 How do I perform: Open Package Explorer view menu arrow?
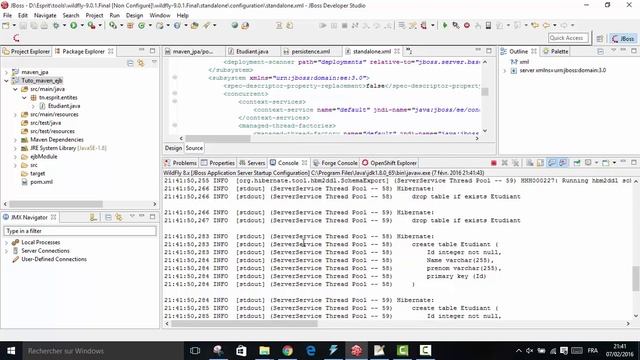click(154, 62)
